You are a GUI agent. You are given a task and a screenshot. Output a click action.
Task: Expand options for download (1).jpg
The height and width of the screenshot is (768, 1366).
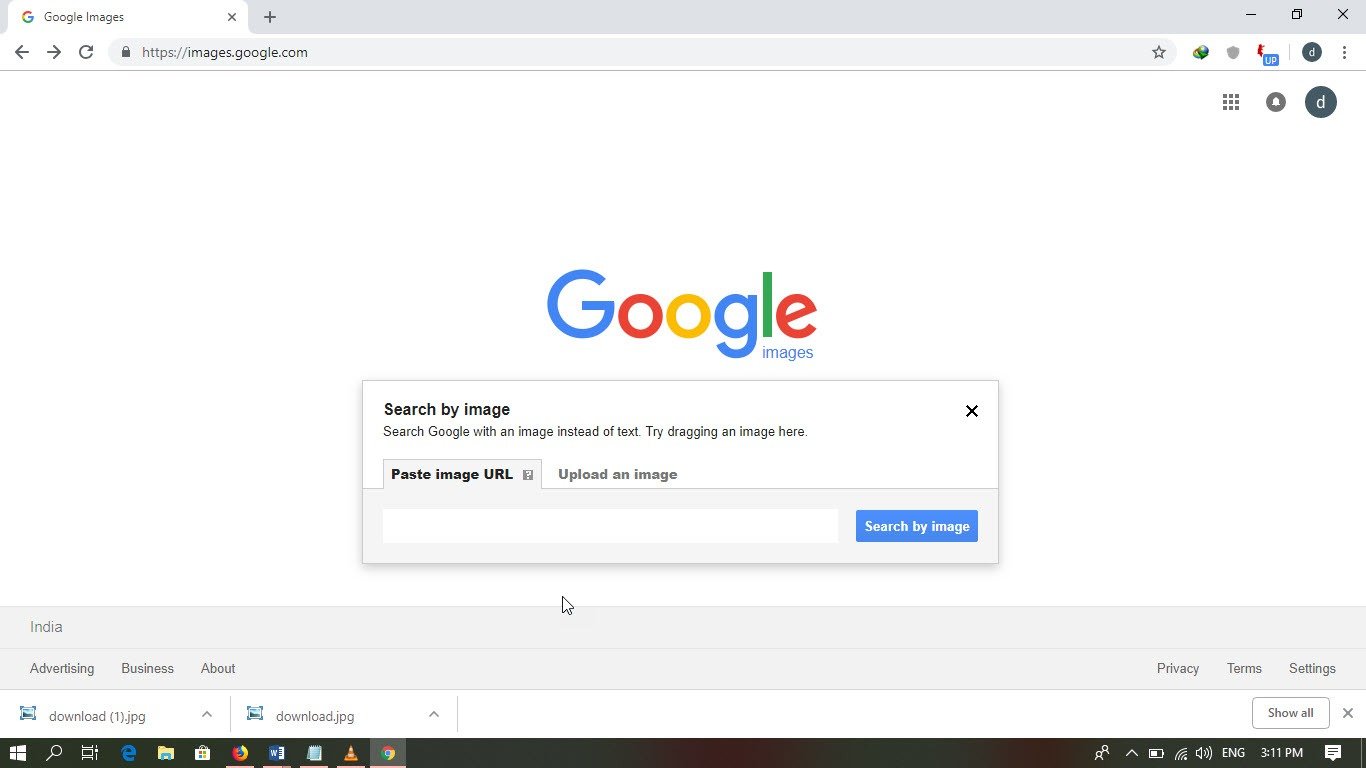(x=206, y=714)
